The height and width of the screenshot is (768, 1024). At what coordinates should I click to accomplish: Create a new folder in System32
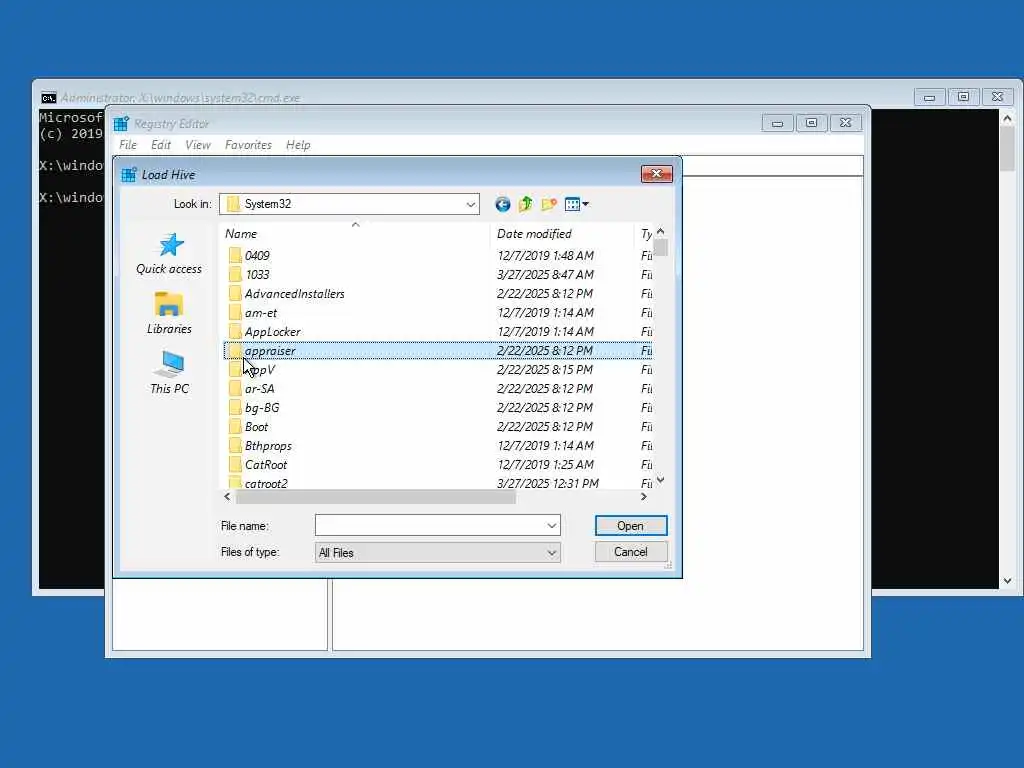coord(549,204)
